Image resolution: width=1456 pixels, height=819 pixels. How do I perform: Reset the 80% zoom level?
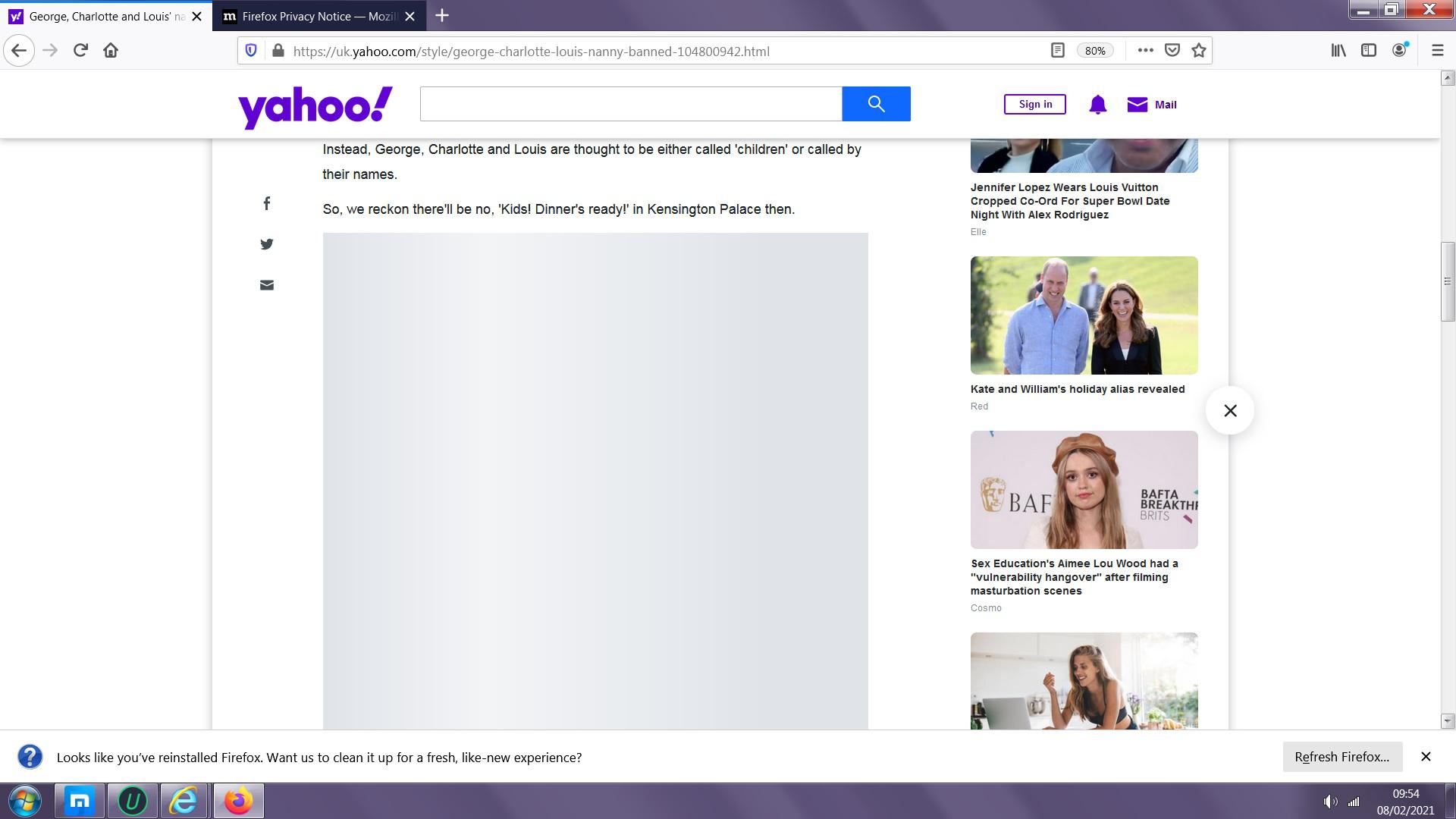pyautogui.click(x=1094, y=51)
